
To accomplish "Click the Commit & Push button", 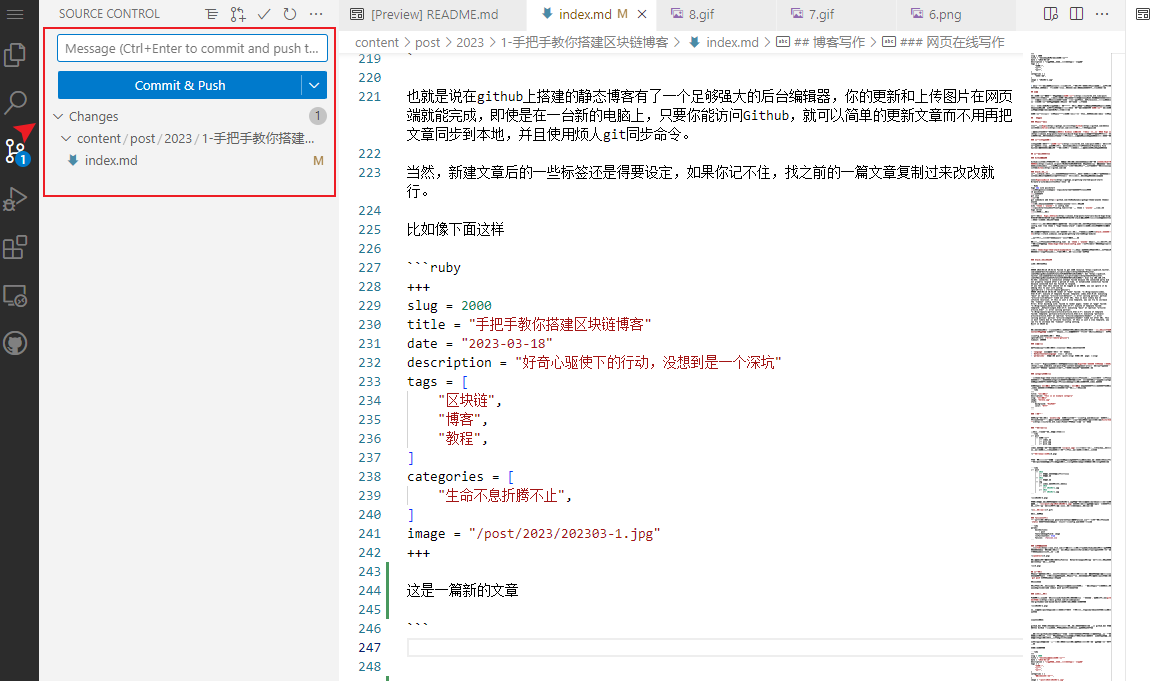I will (180, 85).
